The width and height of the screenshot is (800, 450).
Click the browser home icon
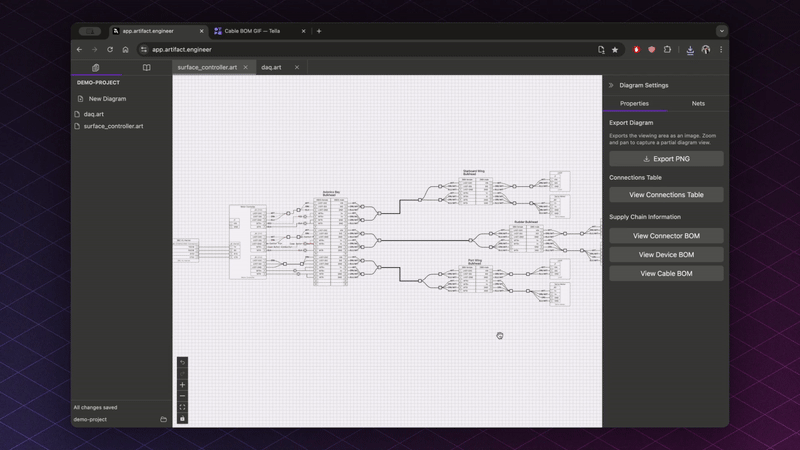pyautogui.click(x=126, y=49)
